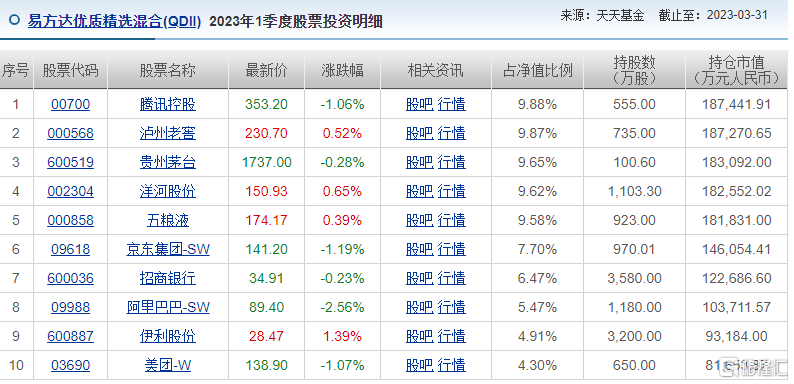Image resolution: width=794 pixels, height=384 pixels.
Task: Open 贵州茅台 stock name link
Action: pyautogui.click(x=168, y=162)
